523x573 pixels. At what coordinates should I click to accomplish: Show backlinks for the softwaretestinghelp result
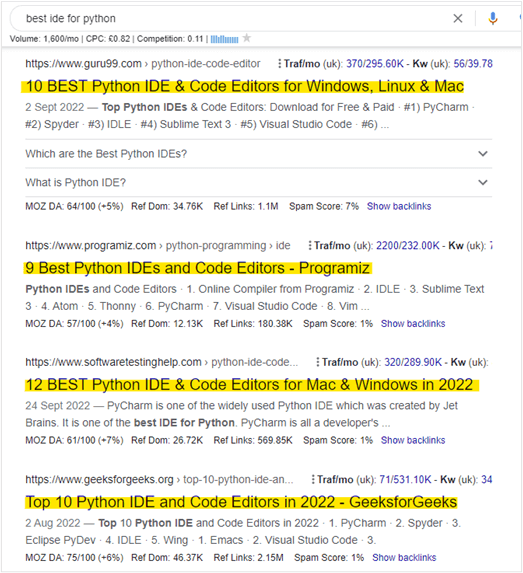(413, 440)
